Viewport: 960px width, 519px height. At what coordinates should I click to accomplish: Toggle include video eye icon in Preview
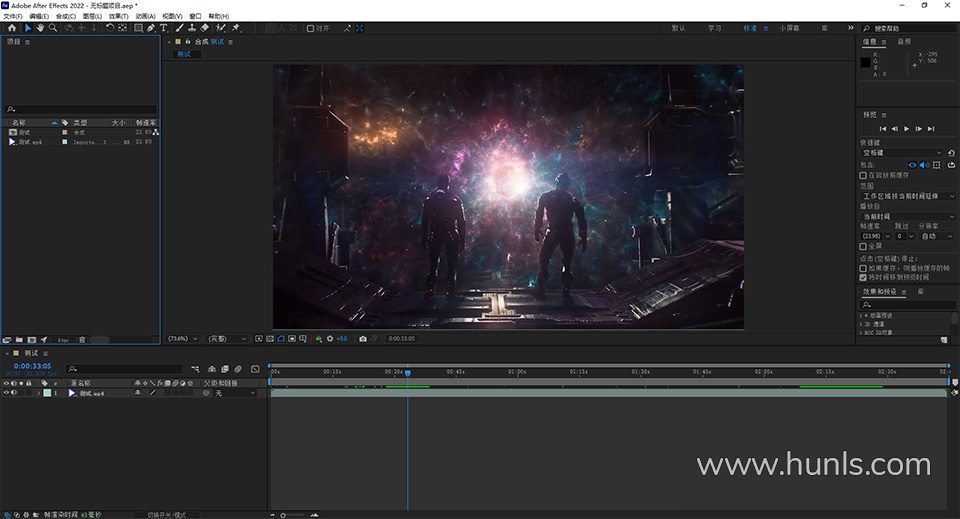(912, 165)
